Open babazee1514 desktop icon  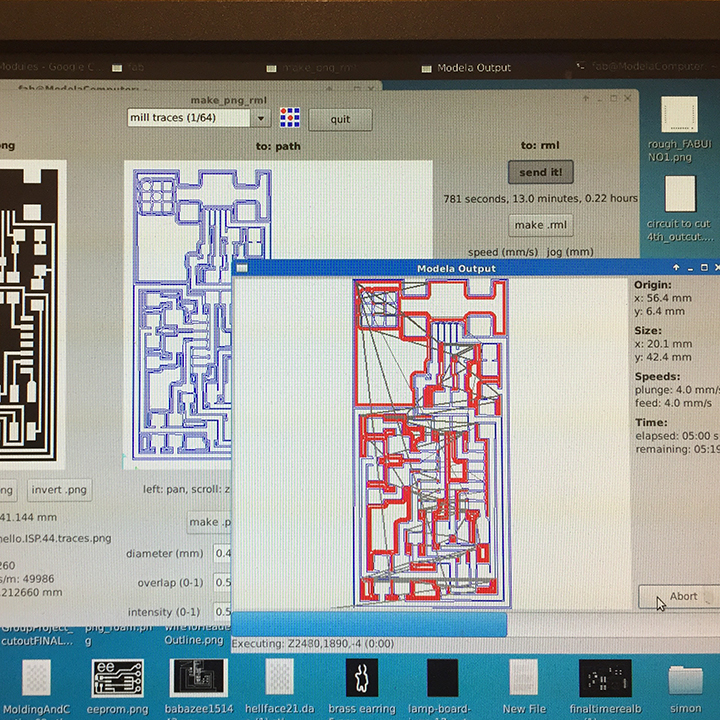[199, 687]
